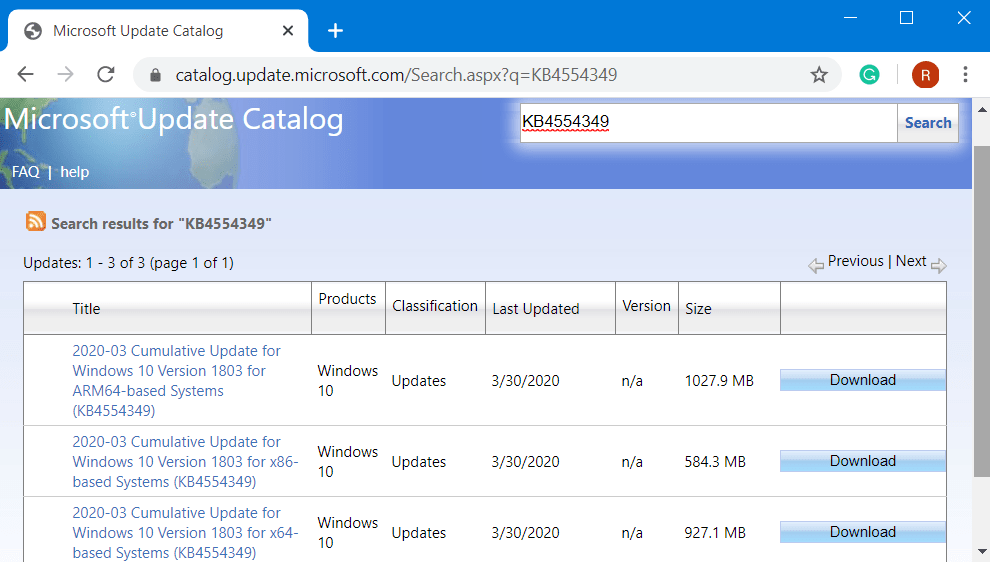The height and width of the screenshot is (562, 990).
Task: Click the 1027.9 MB size cell
Action: coord(719,381)
